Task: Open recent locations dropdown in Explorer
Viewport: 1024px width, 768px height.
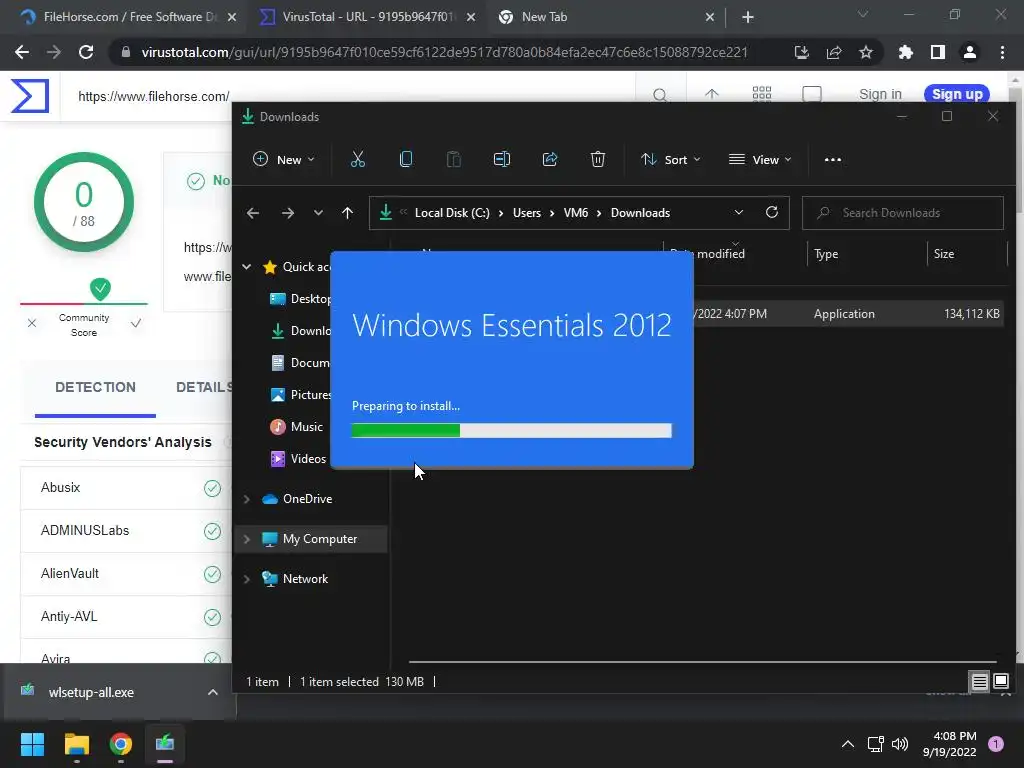Action: pyautogui.click(x=318, y=213)
